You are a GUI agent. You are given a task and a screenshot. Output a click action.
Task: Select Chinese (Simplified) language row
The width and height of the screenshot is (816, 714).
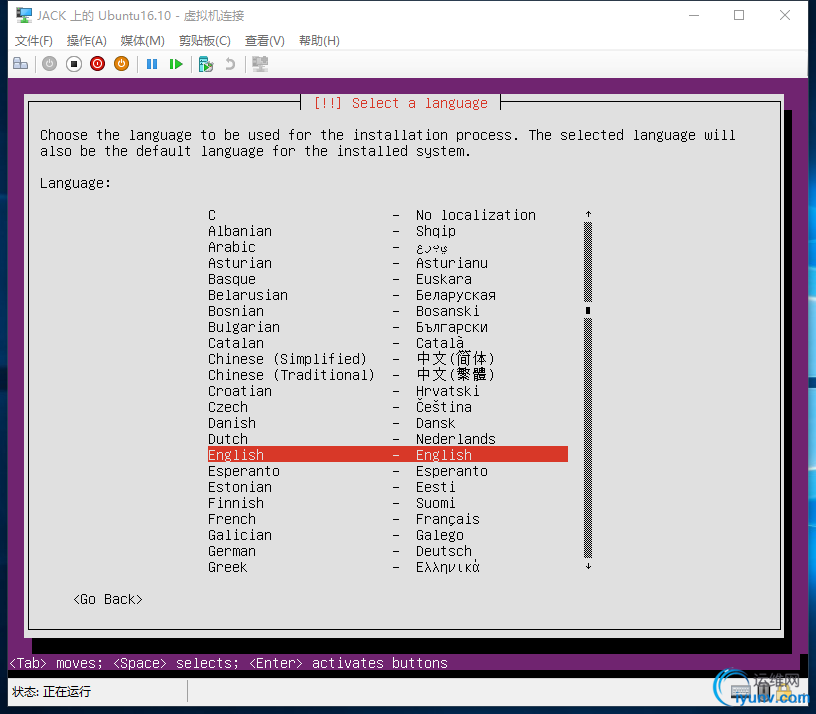coord(388,359)
